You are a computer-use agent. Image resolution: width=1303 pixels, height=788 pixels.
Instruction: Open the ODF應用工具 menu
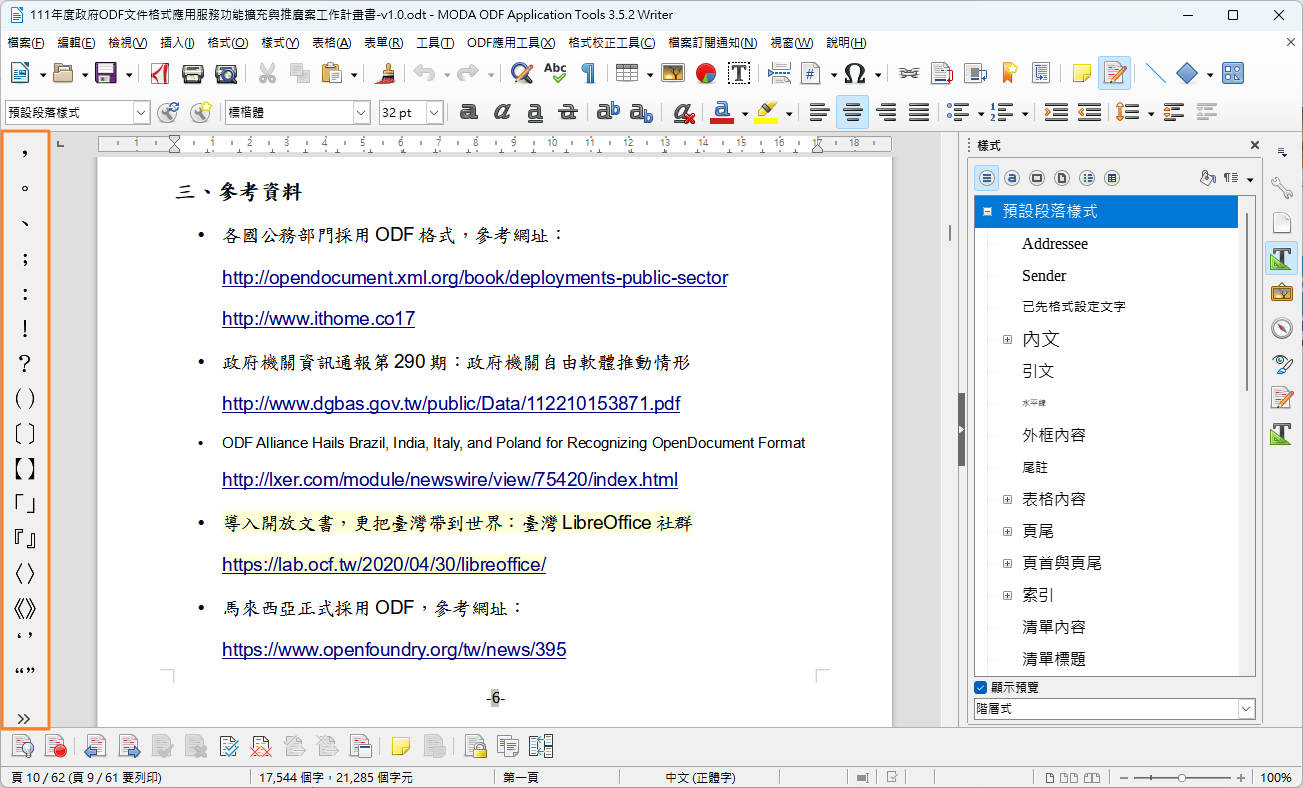510,43
